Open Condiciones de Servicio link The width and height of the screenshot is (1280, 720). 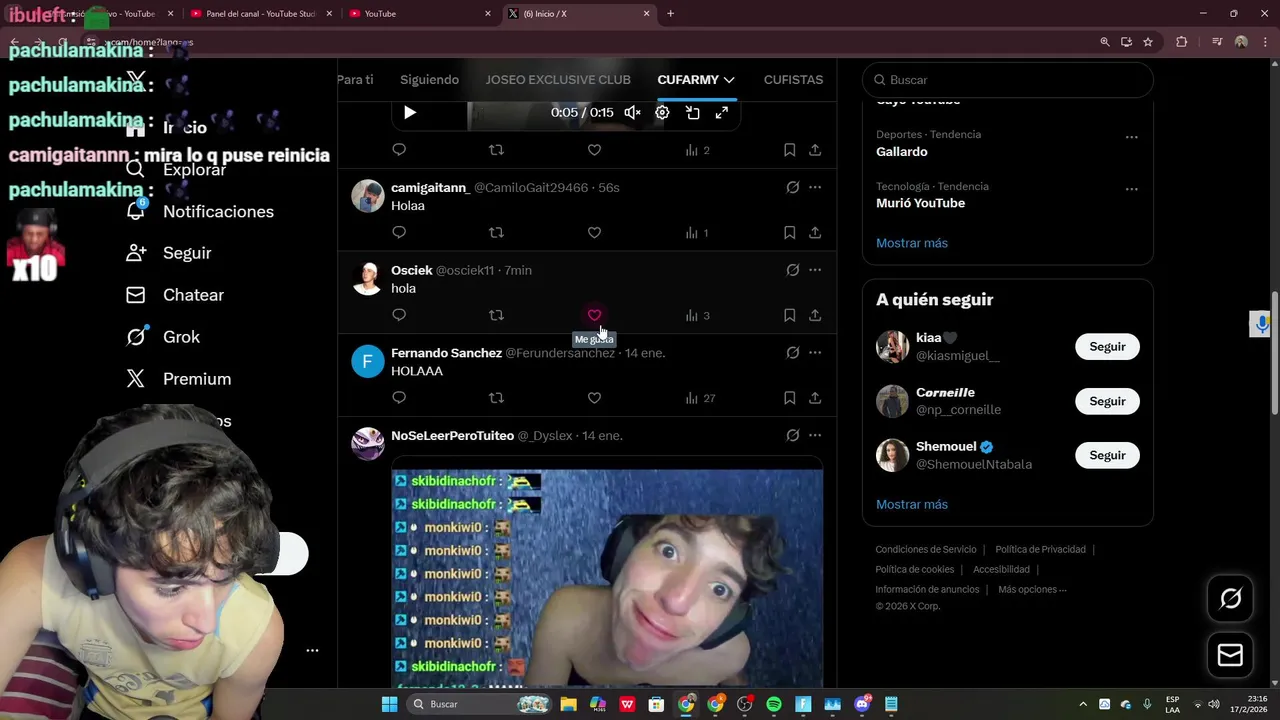(x=926, y=549)
